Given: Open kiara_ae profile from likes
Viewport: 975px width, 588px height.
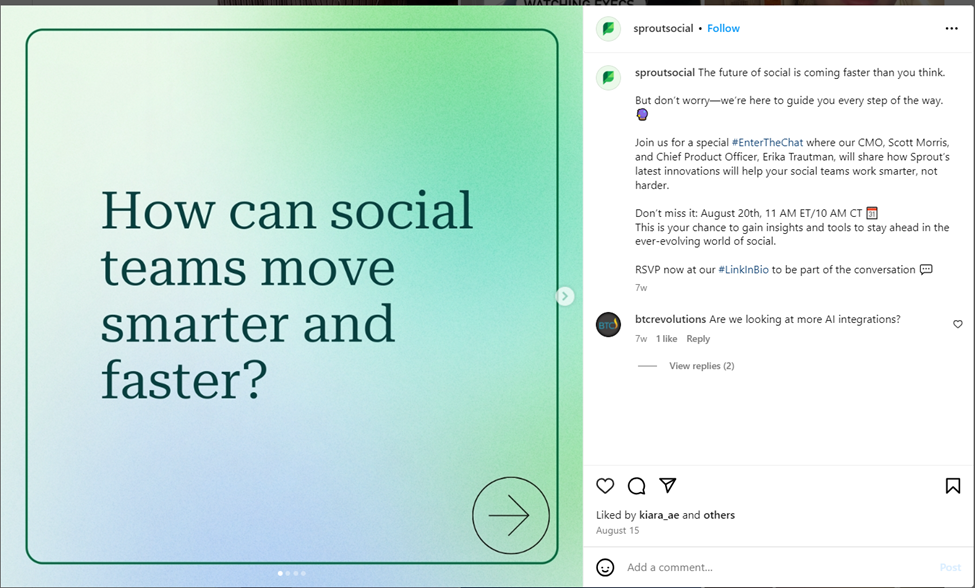Looking at the screenshot, I should coord(658,515).
